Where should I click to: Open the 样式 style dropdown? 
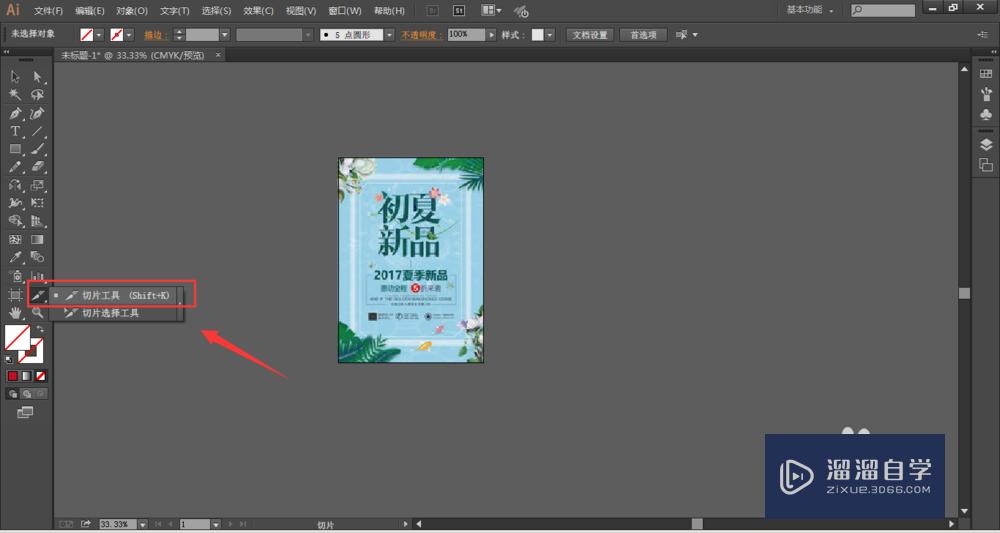[550, 35]
